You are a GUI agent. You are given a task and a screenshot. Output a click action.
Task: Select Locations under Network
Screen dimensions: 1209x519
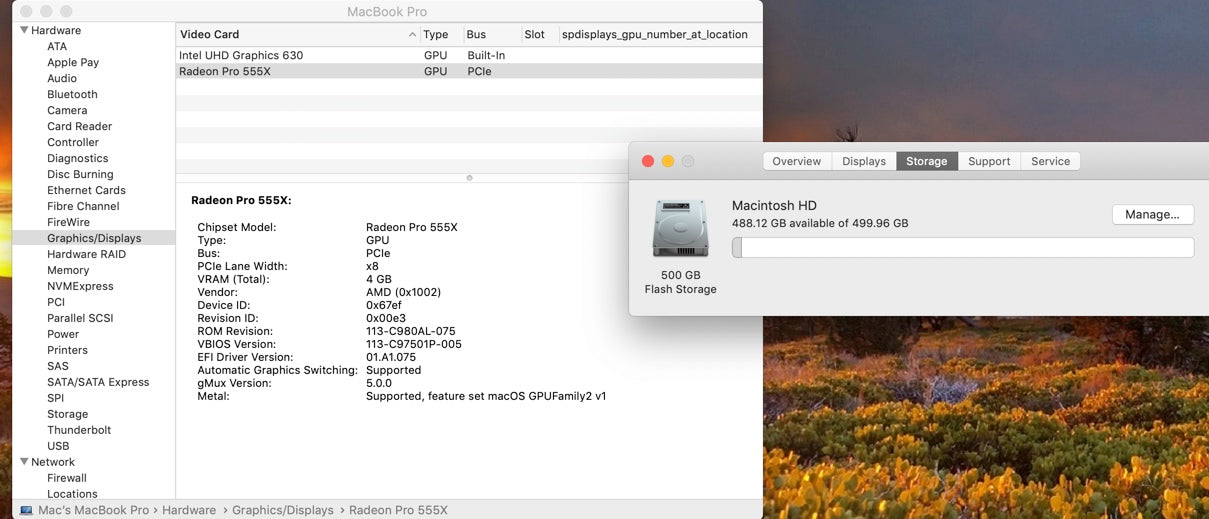[x=72, y=494]
